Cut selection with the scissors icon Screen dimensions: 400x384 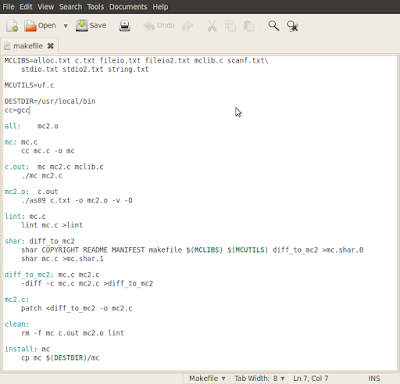pyautogui.click(x=212, y=26)
